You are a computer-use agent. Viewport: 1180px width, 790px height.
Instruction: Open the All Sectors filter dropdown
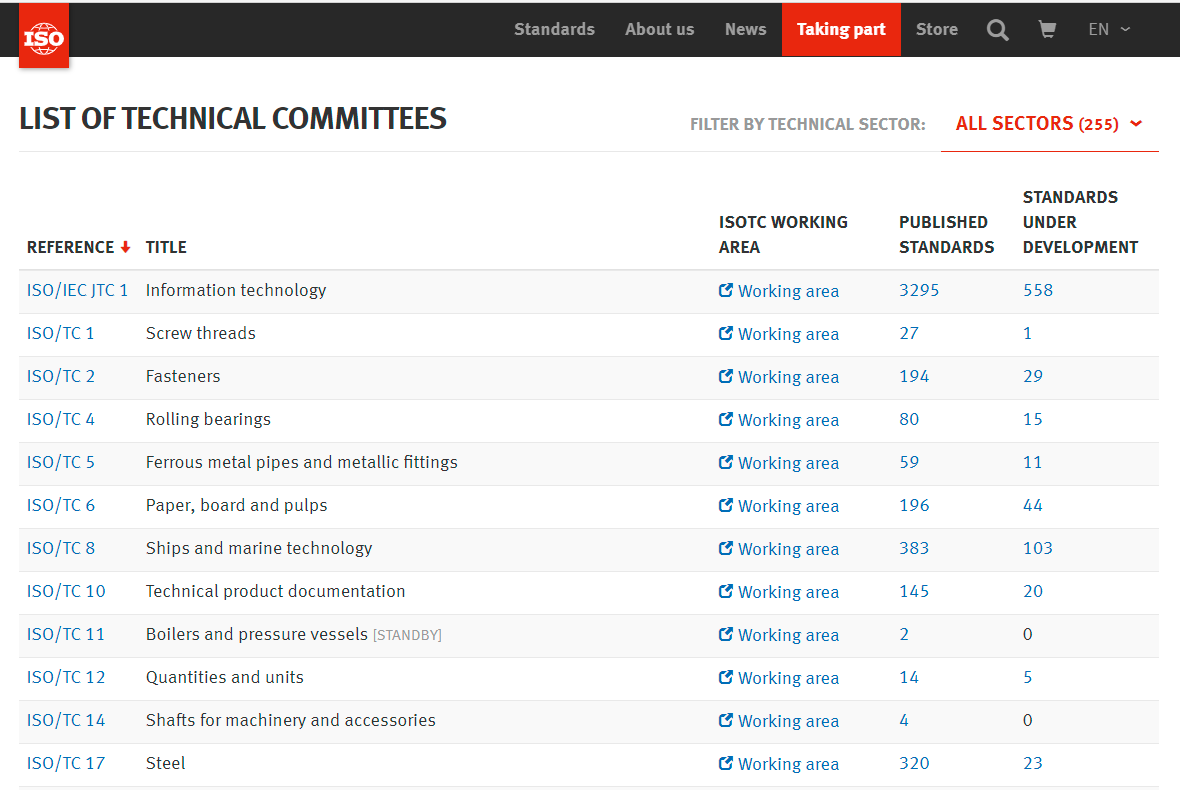click(1049, 124)
